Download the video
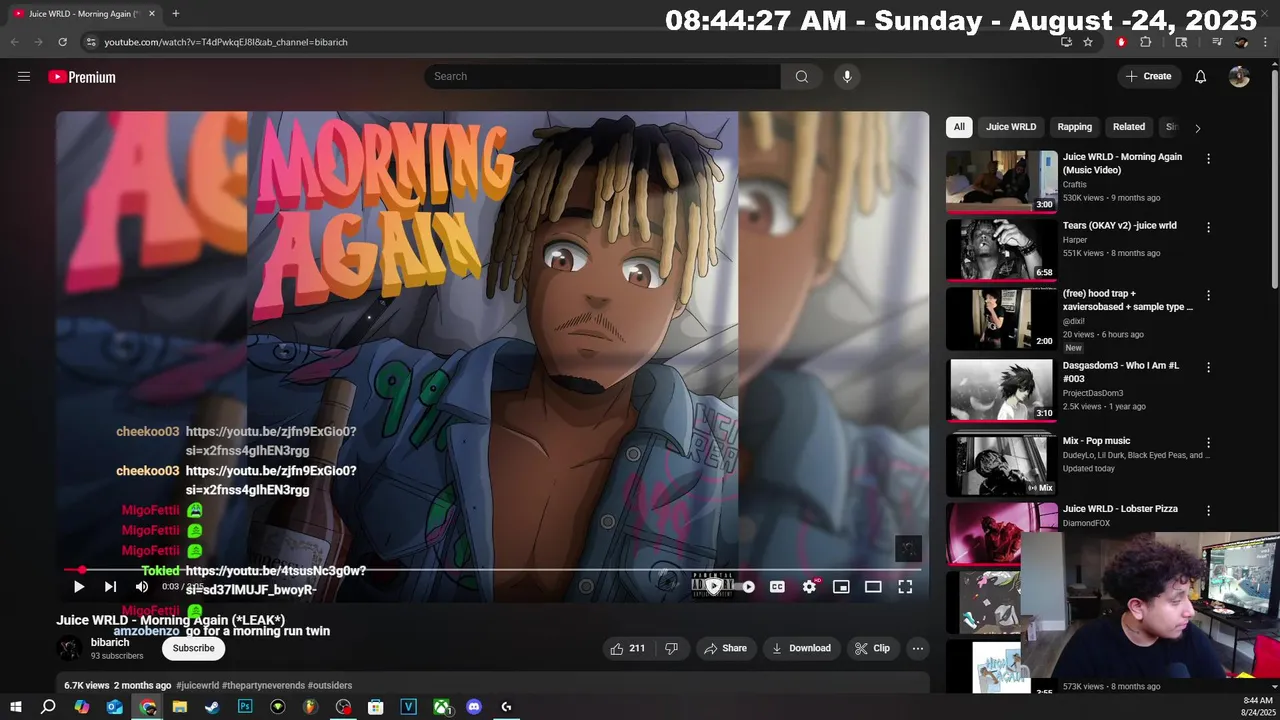 pos(801,648)
